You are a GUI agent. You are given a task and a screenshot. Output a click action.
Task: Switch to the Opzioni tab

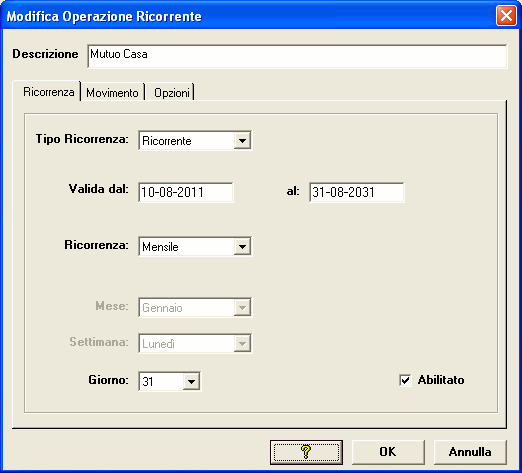coord(172,92)
